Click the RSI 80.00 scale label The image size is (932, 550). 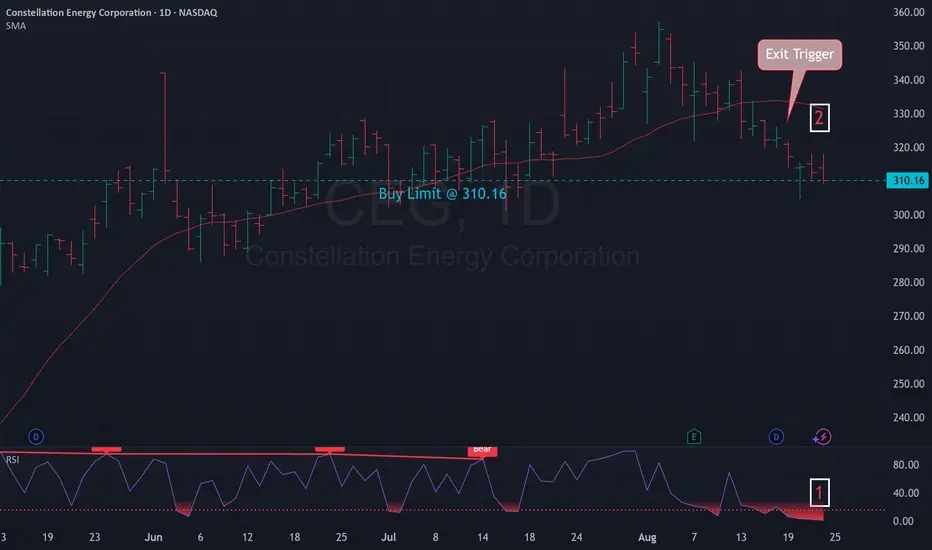[906, 465]
